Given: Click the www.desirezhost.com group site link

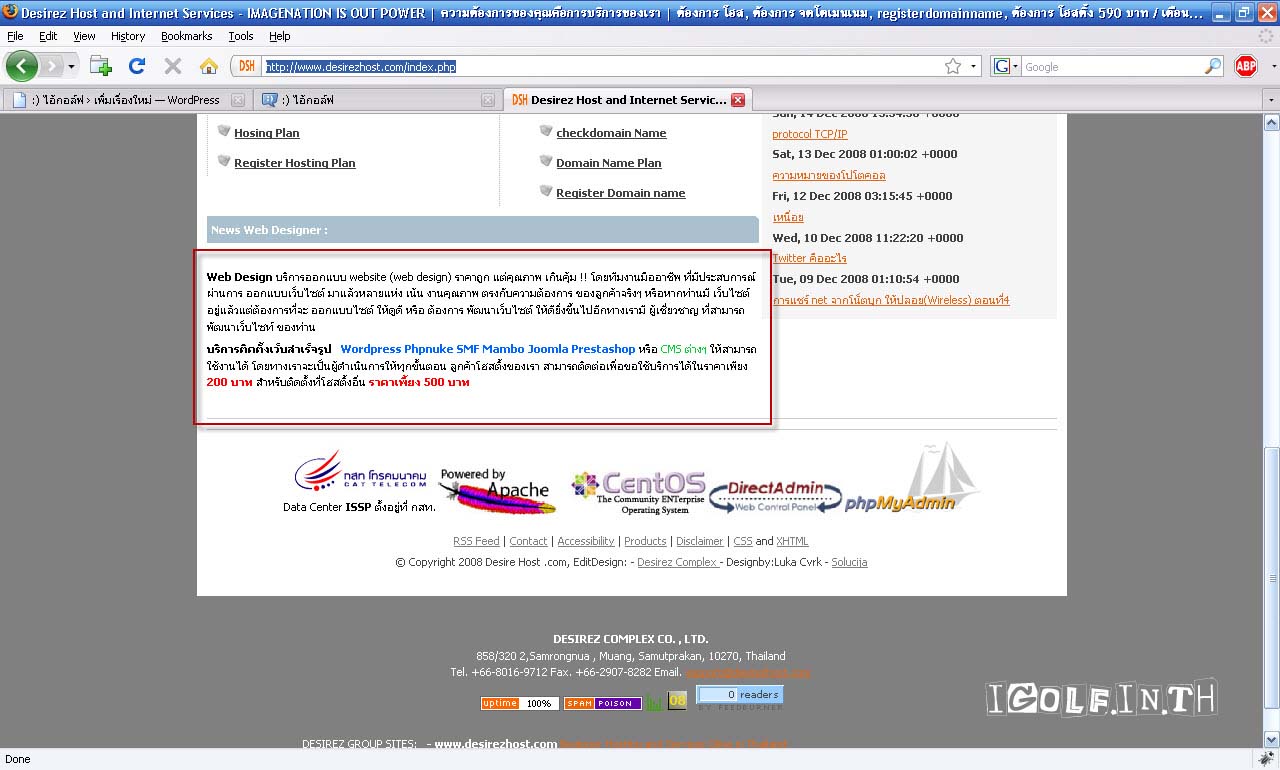Looking at the screenshot, I should [495, 744].
